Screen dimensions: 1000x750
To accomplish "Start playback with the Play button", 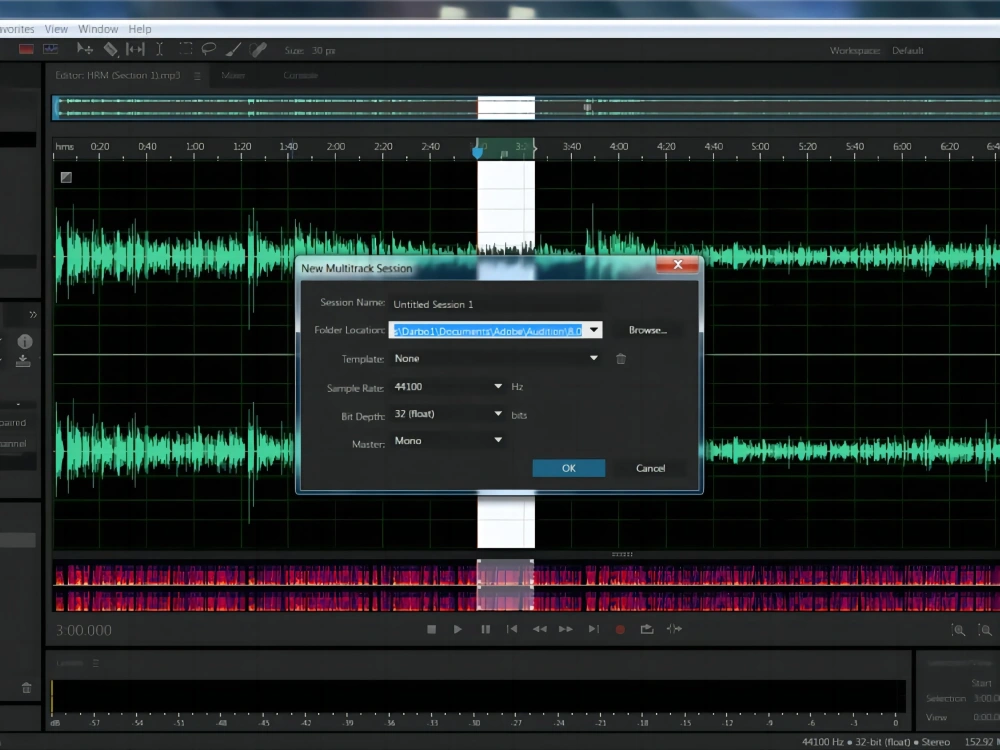I will coord(457,629).
